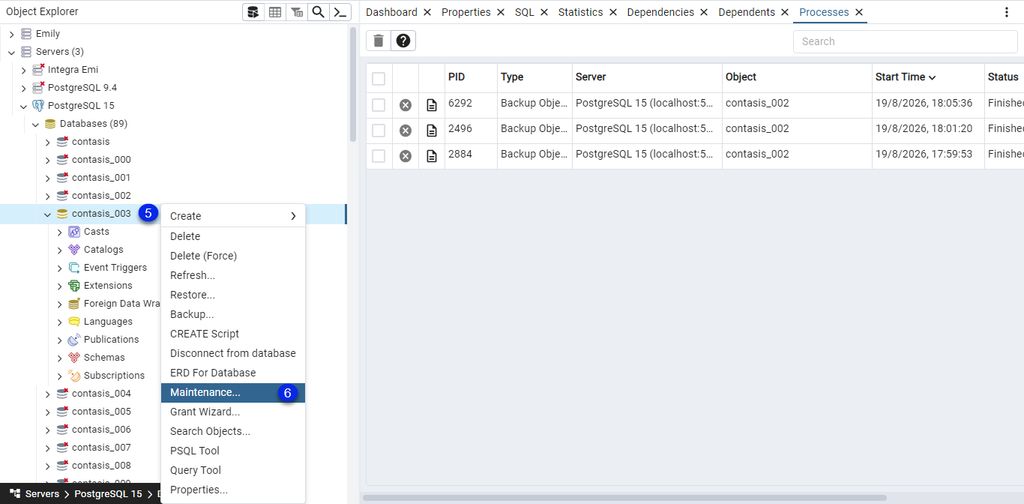Click the Casts node icon

74,232
